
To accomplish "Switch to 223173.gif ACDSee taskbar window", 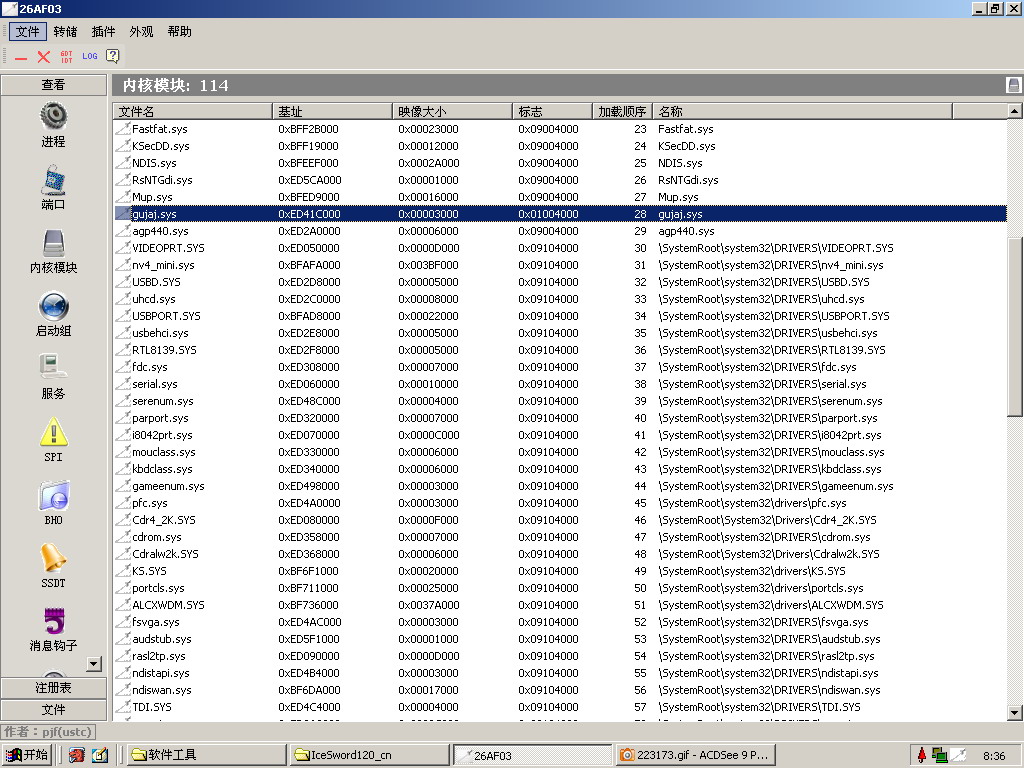I will click(696, 756).
